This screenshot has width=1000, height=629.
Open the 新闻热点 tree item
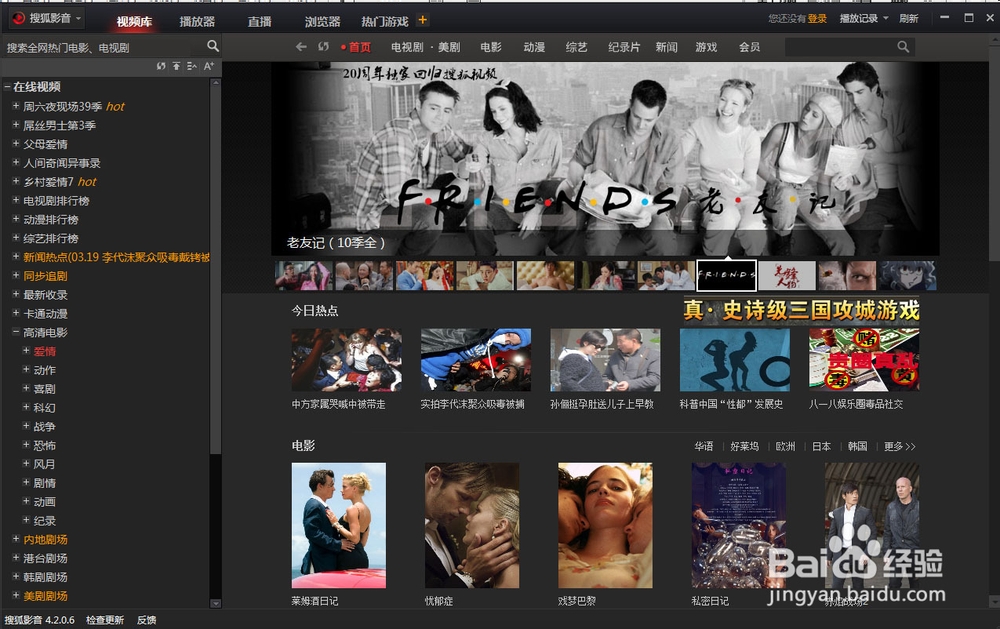pos(116,257)
